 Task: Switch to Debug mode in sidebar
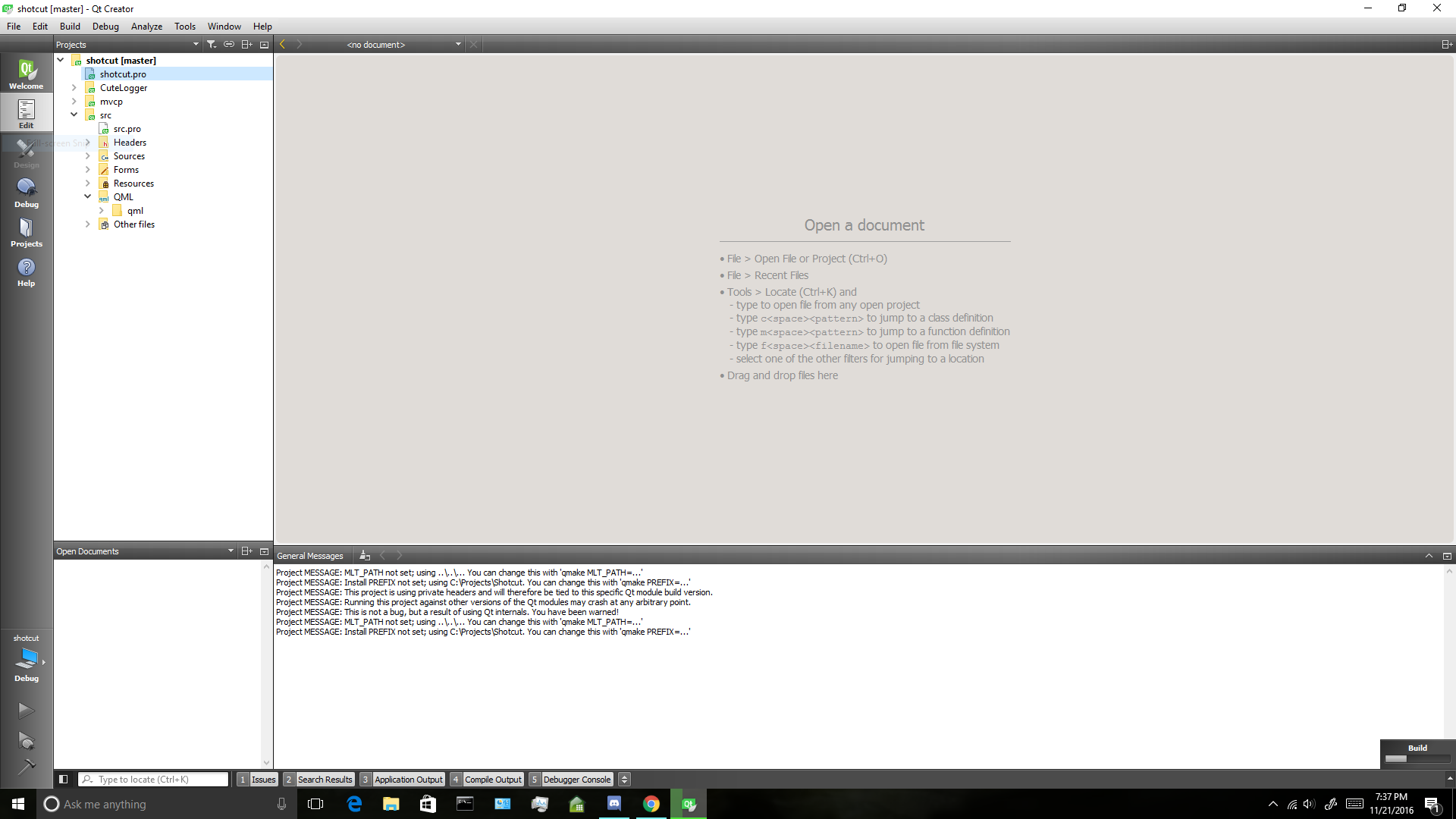coord(26,193)
